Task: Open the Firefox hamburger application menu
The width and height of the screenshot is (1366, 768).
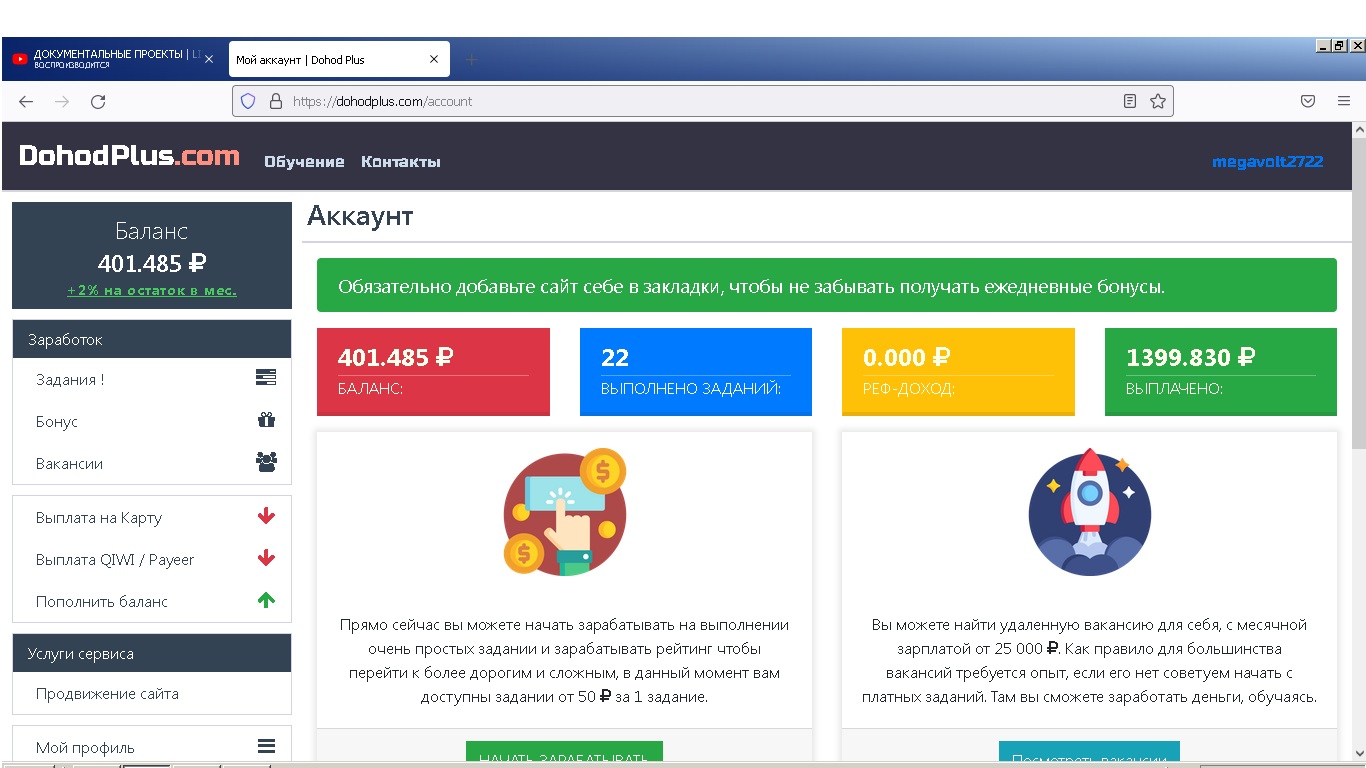Action: (x=1344, y=101)
